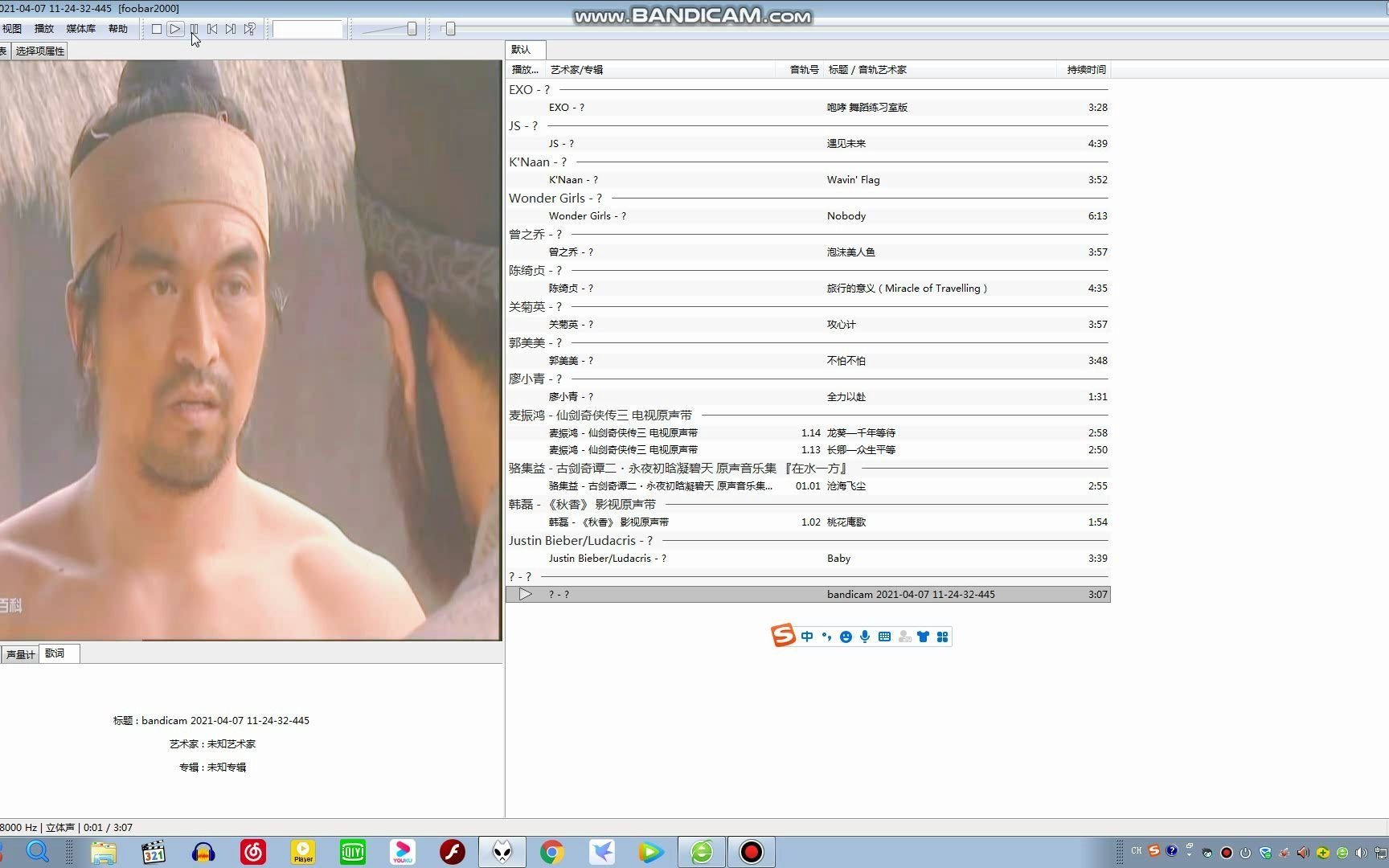This screenshot has width=1389, height=868.
Task: Skip to the previous track
Action: tap(212, 29)
